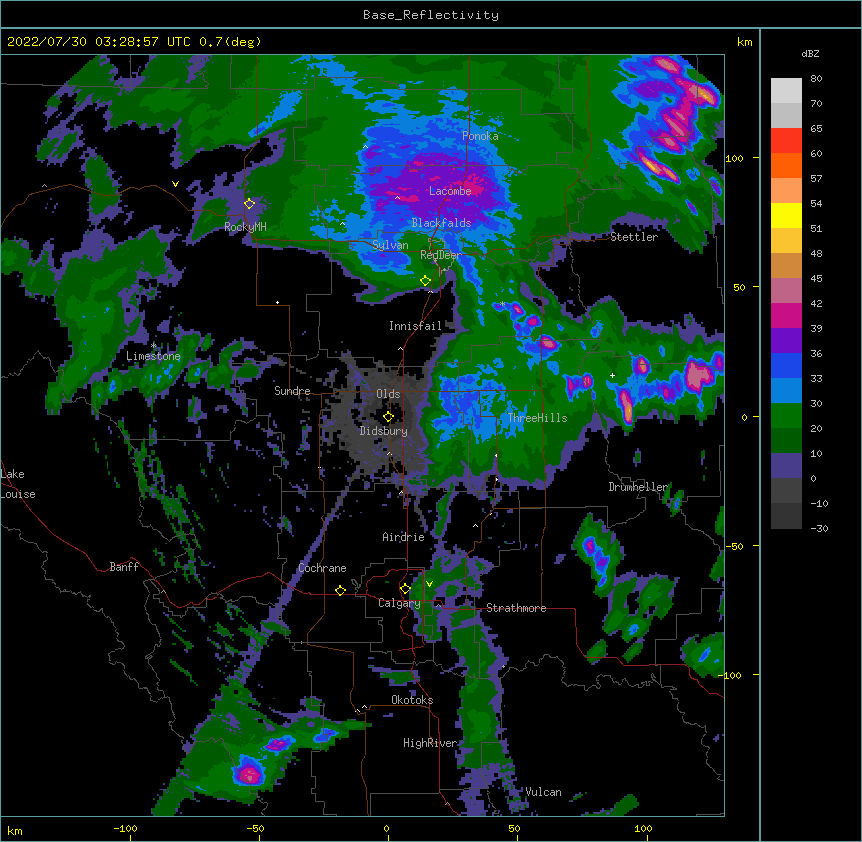862x842 pixels.
Task: Click the yellow radar site marker between Olds and Didsbury
Action: click(388, 417)
